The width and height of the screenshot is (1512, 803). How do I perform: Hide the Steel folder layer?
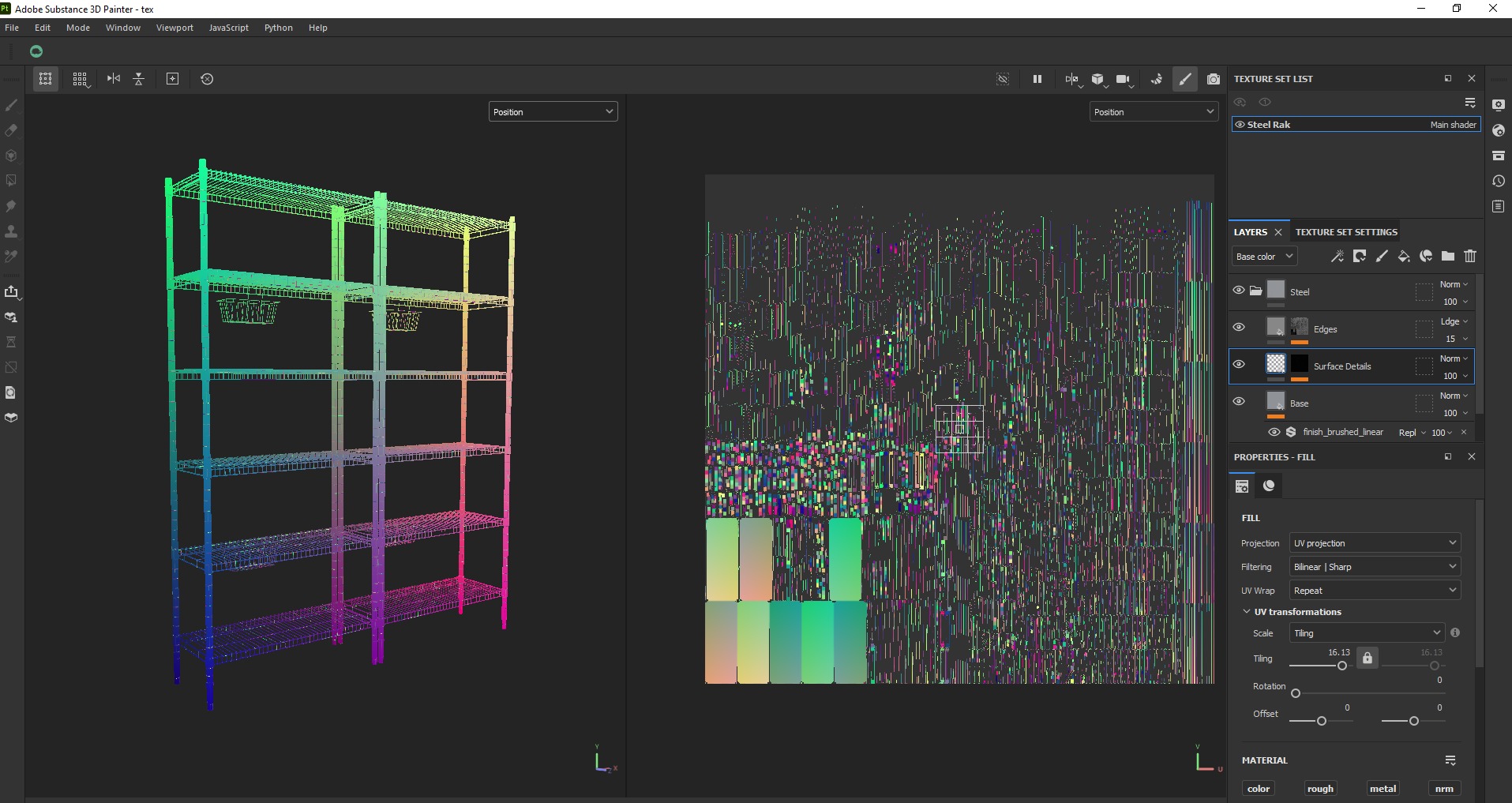[1239, 291]
